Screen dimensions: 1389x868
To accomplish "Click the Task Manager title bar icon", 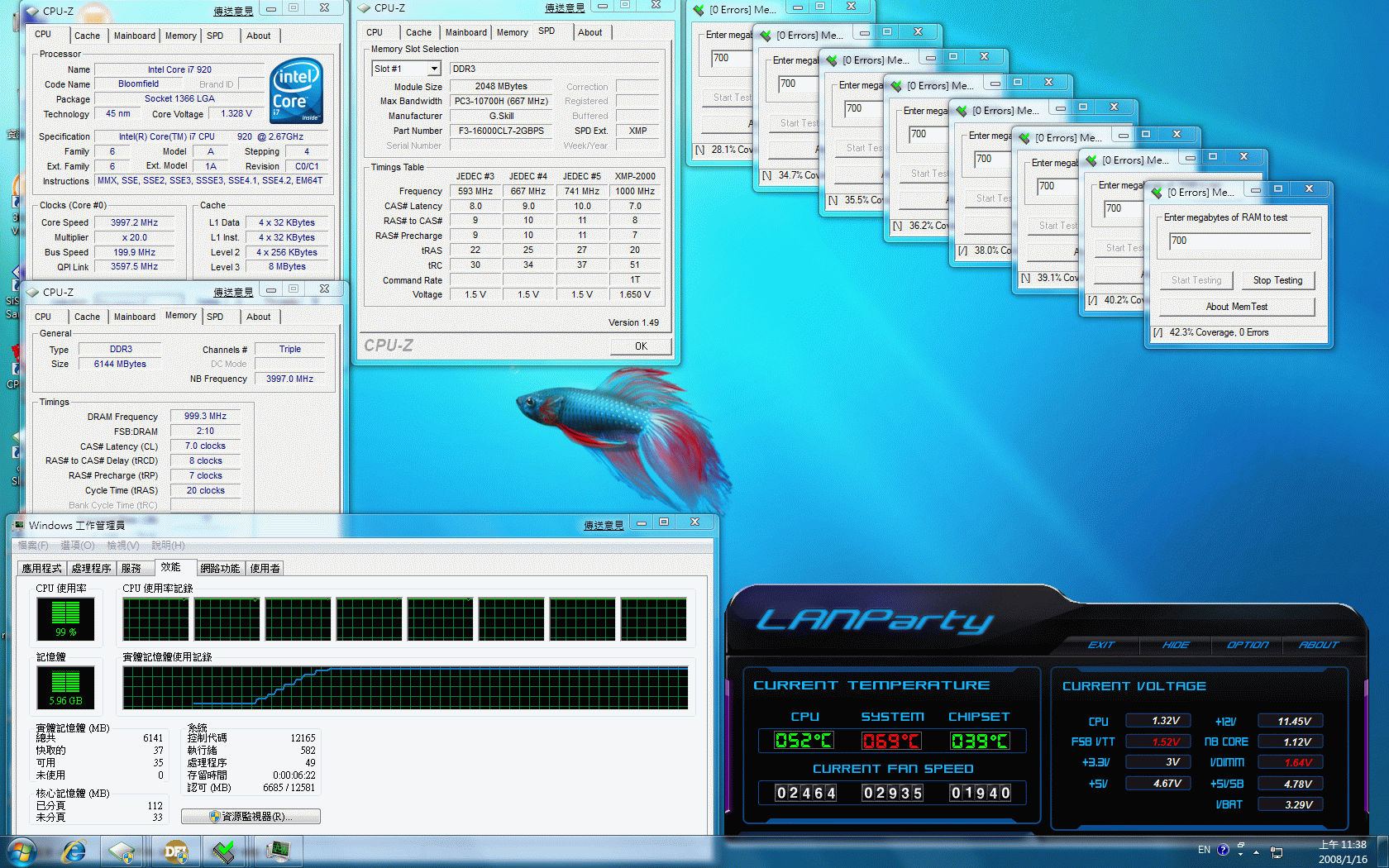I will [18, 525].
